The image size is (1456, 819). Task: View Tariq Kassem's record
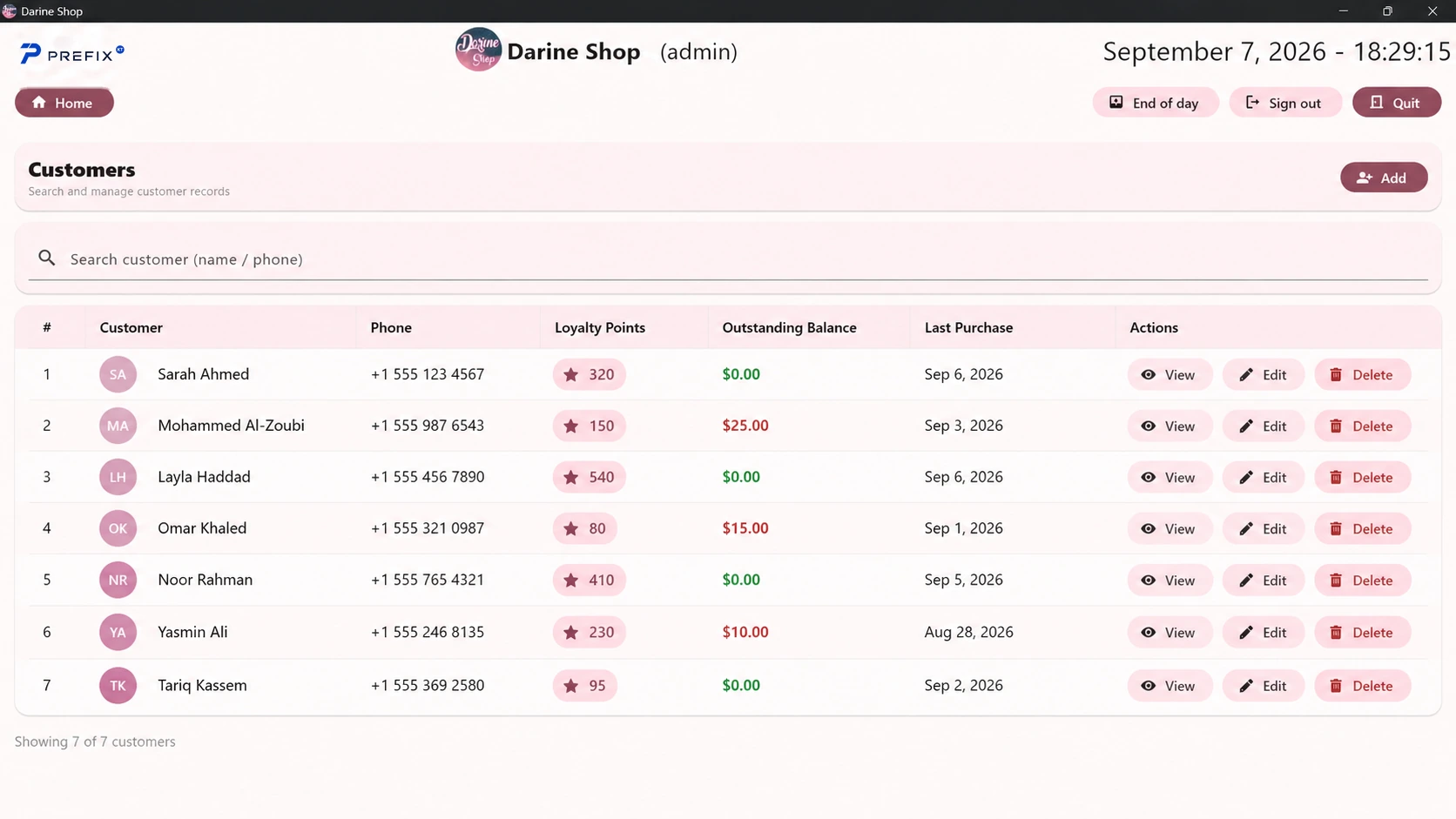pos(1170,686)
